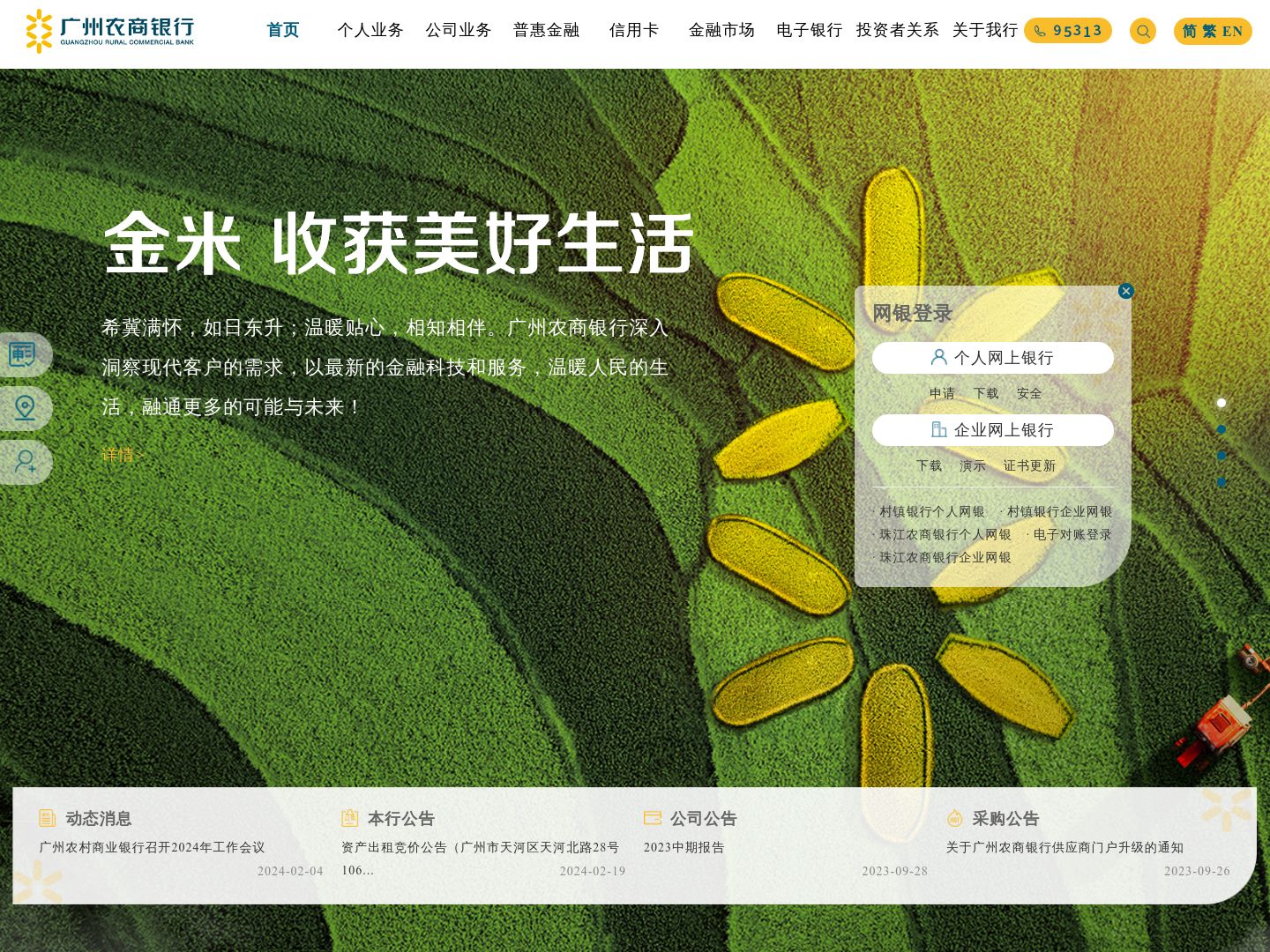Open 电子对账登录 link
This screenshot has height=952, width=1270.
(1072, 534)
